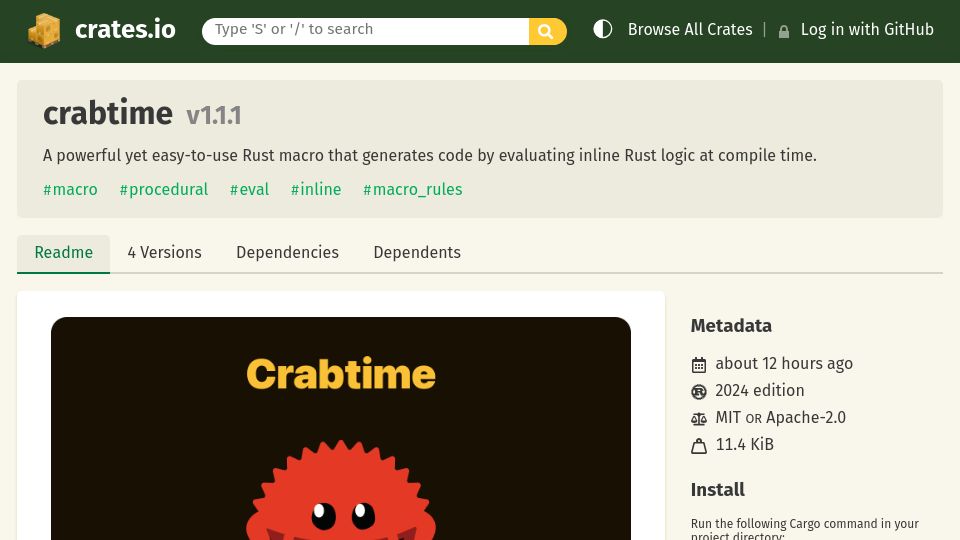Focus the crate search input field
This screenshot has height=540, width=960.
366,31
